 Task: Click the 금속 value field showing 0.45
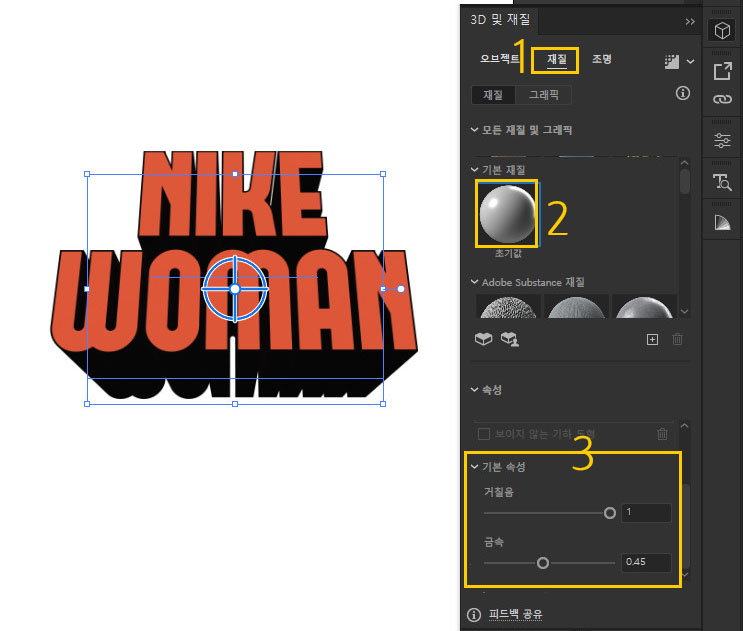tap(646, 562)
